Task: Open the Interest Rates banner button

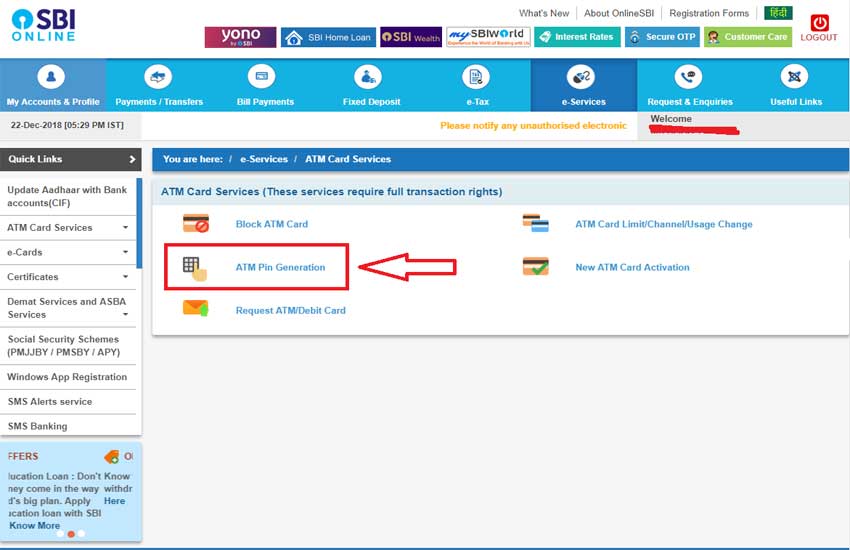Action: 577,37
